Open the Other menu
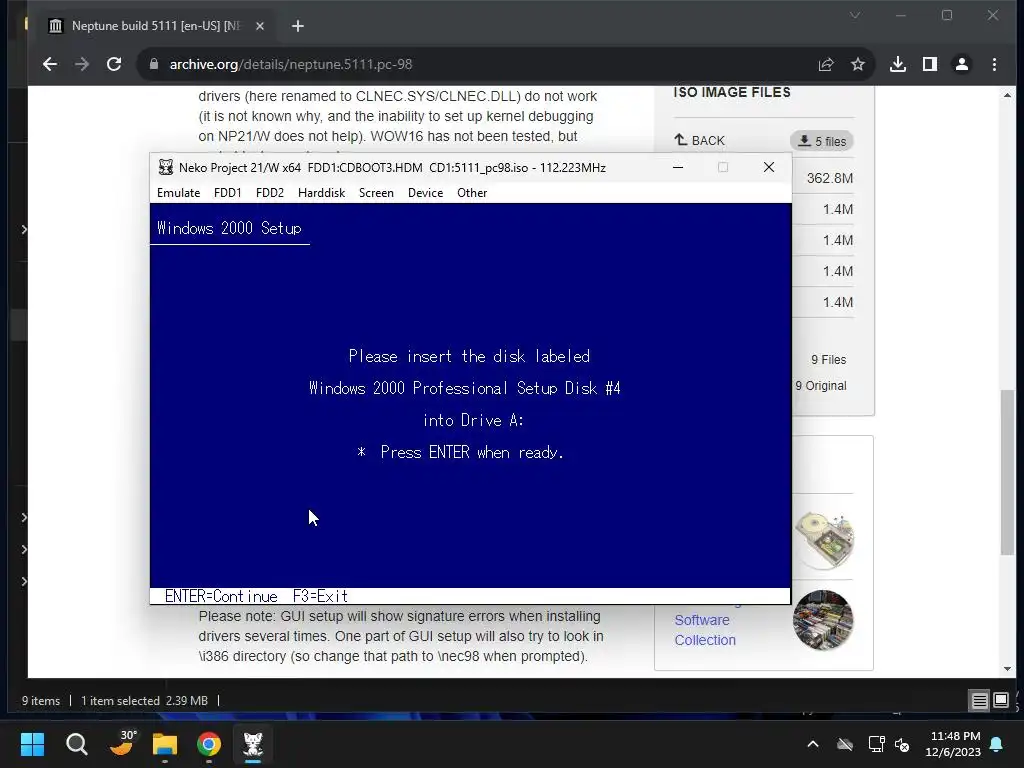The height and width of the screenshot is (768, 1024). tap(472, 193)
